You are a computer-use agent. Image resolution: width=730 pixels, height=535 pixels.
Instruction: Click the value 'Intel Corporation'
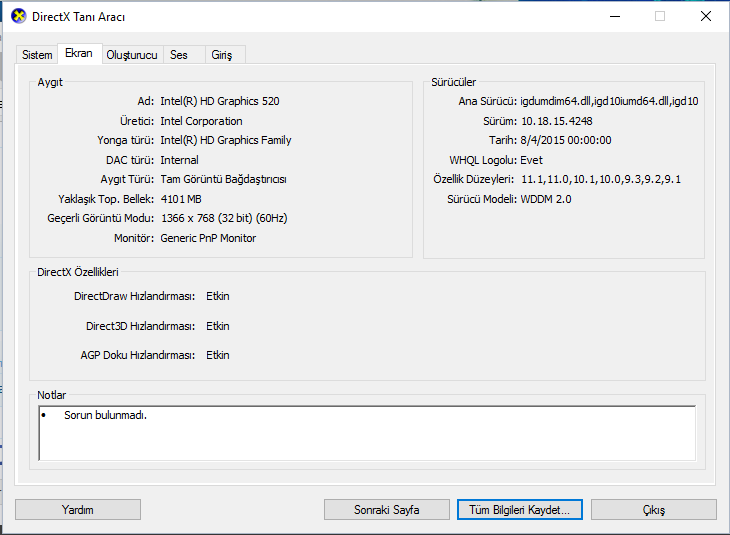point(201,121)
